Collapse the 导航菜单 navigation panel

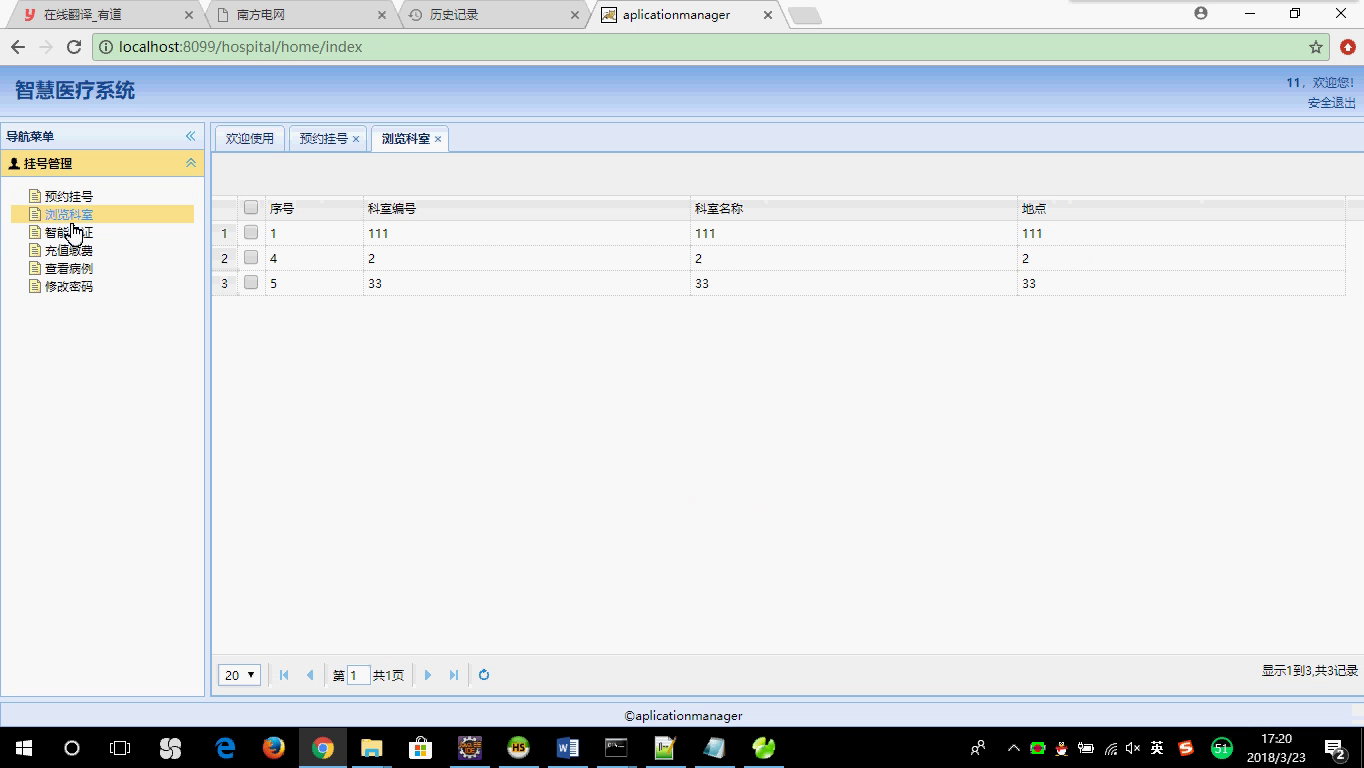[x=190, y=136]
